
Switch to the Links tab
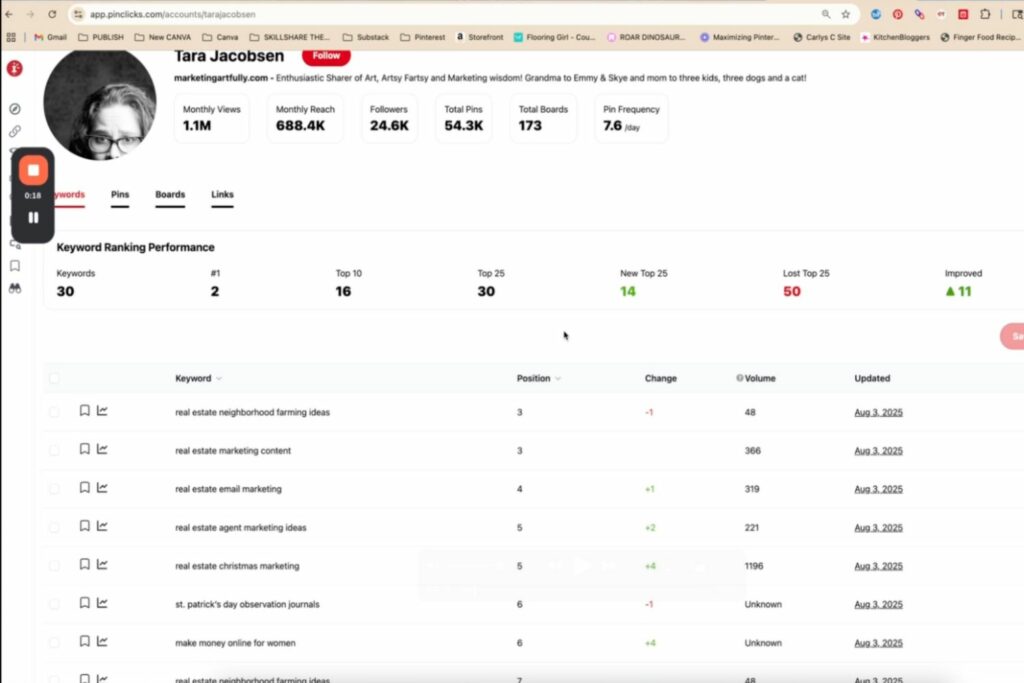coord(222,195)
